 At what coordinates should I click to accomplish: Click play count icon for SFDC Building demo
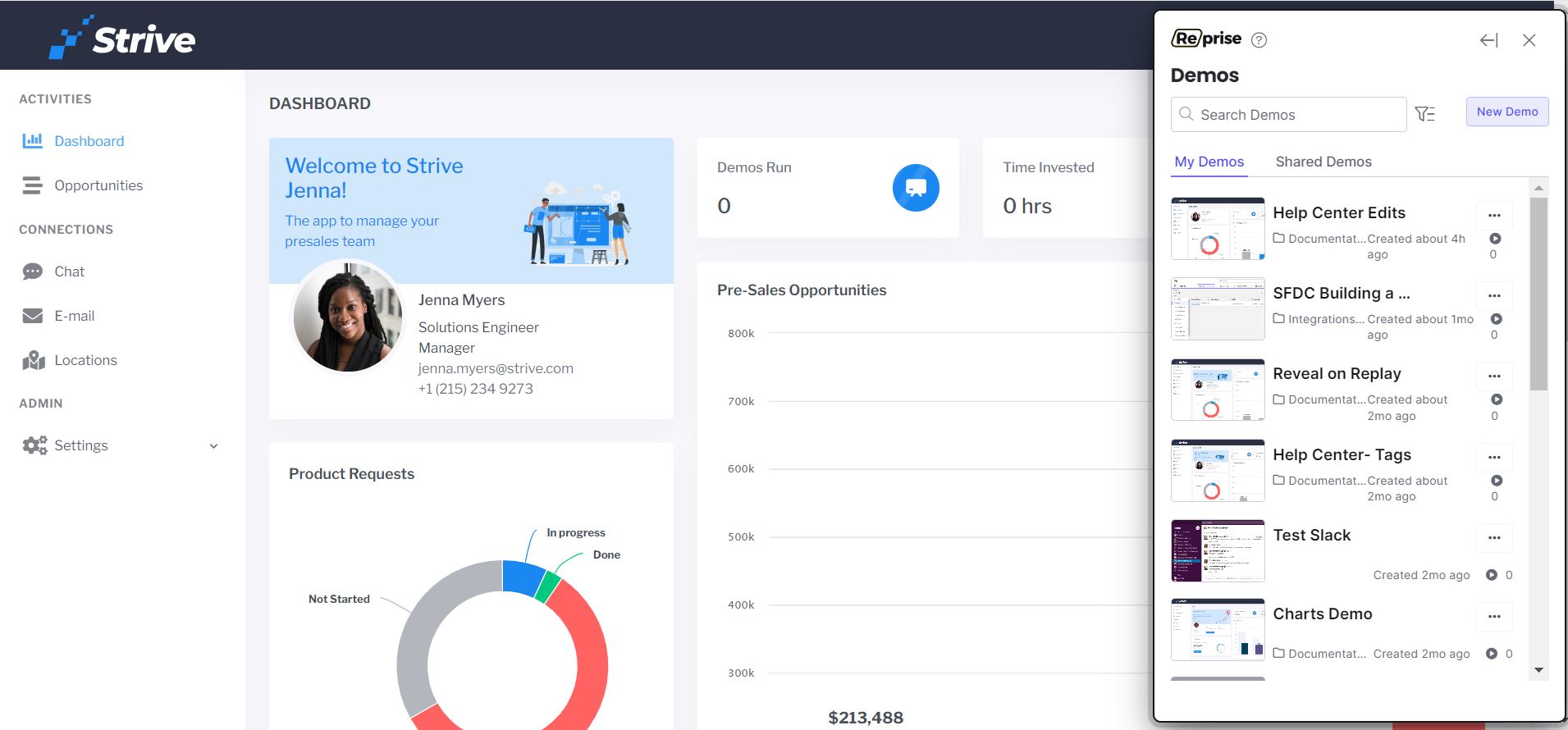(x=1496, y=319)
